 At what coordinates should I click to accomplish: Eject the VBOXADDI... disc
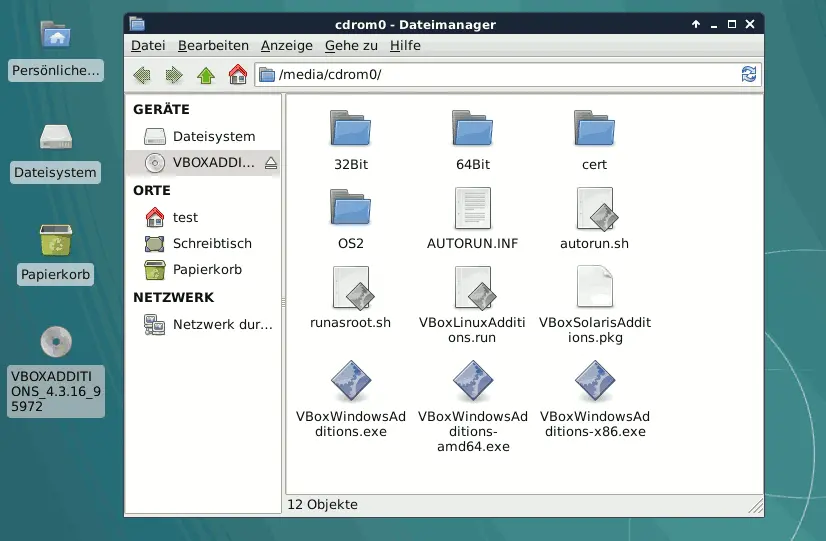point(271,163)
